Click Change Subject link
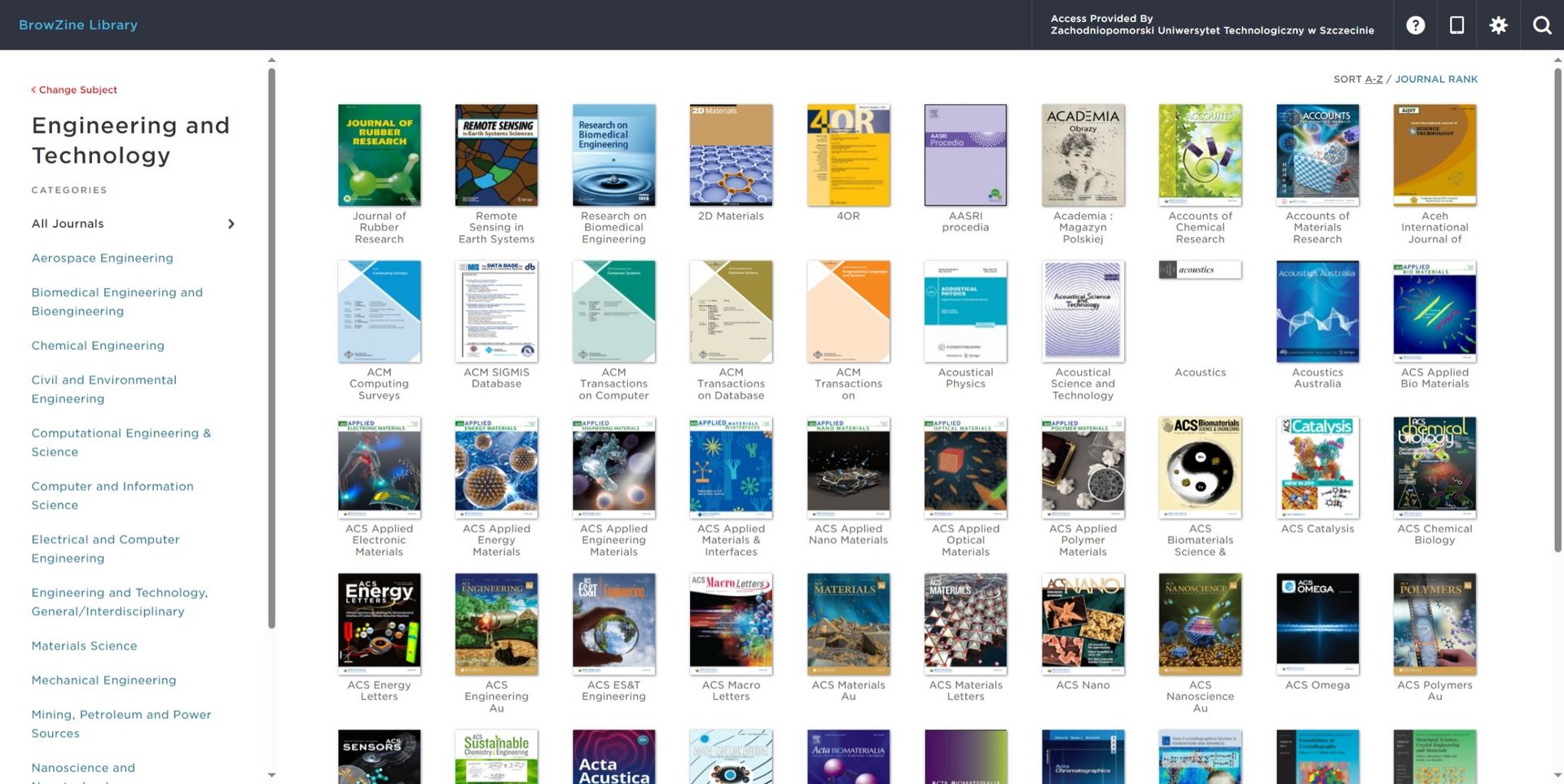The height and width of the screenshot is (784, 1564). [74, 90]
